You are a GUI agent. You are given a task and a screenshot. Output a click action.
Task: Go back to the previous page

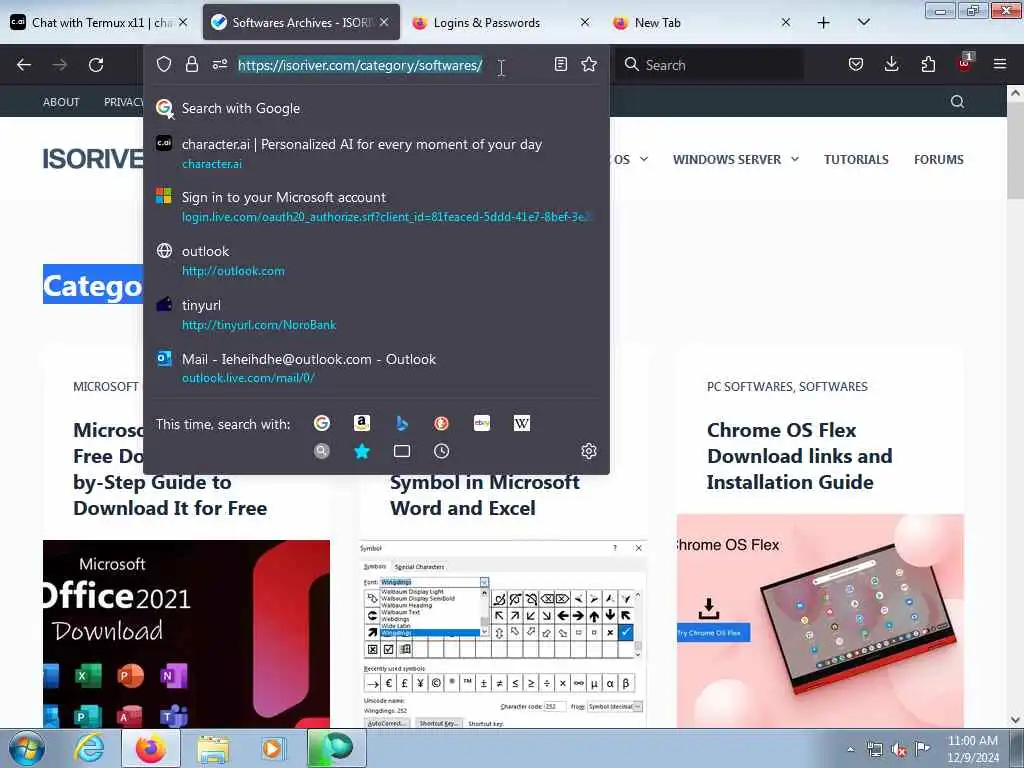pyautogui.click(x=24, y=65)
